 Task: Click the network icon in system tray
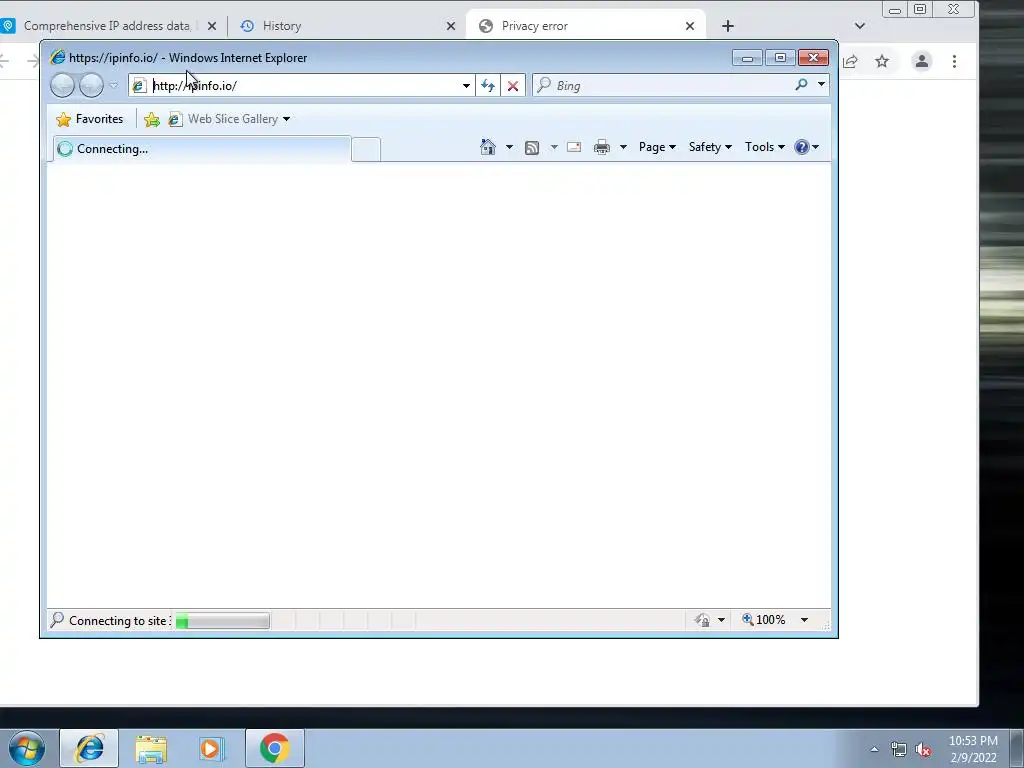click(x=899, y=750)
